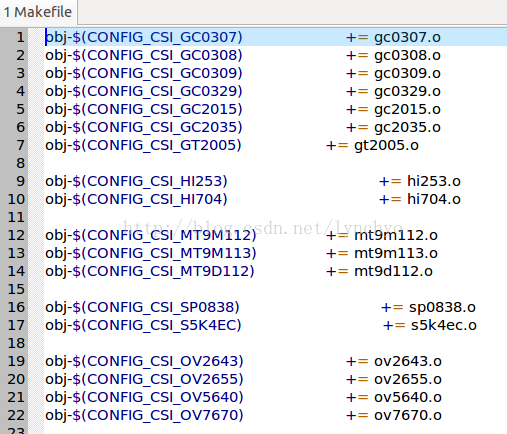
Task: Click text obj-$(CONFIG_CSI_MT9D112)
Action: (x=150, y=271)
